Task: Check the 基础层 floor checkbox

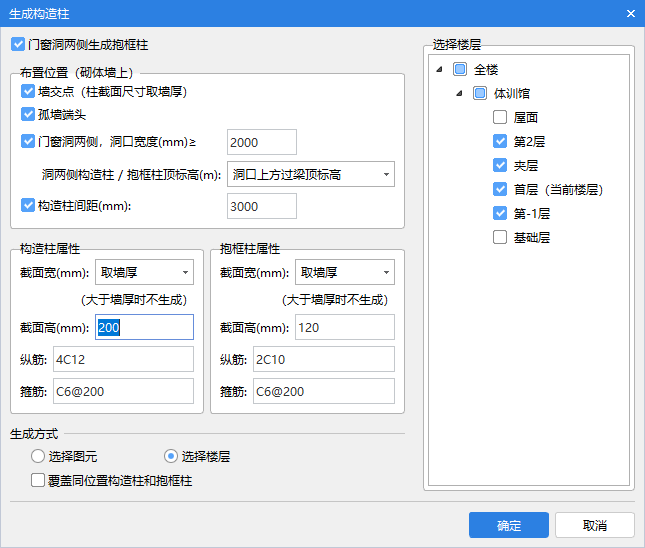Action: 500,237
